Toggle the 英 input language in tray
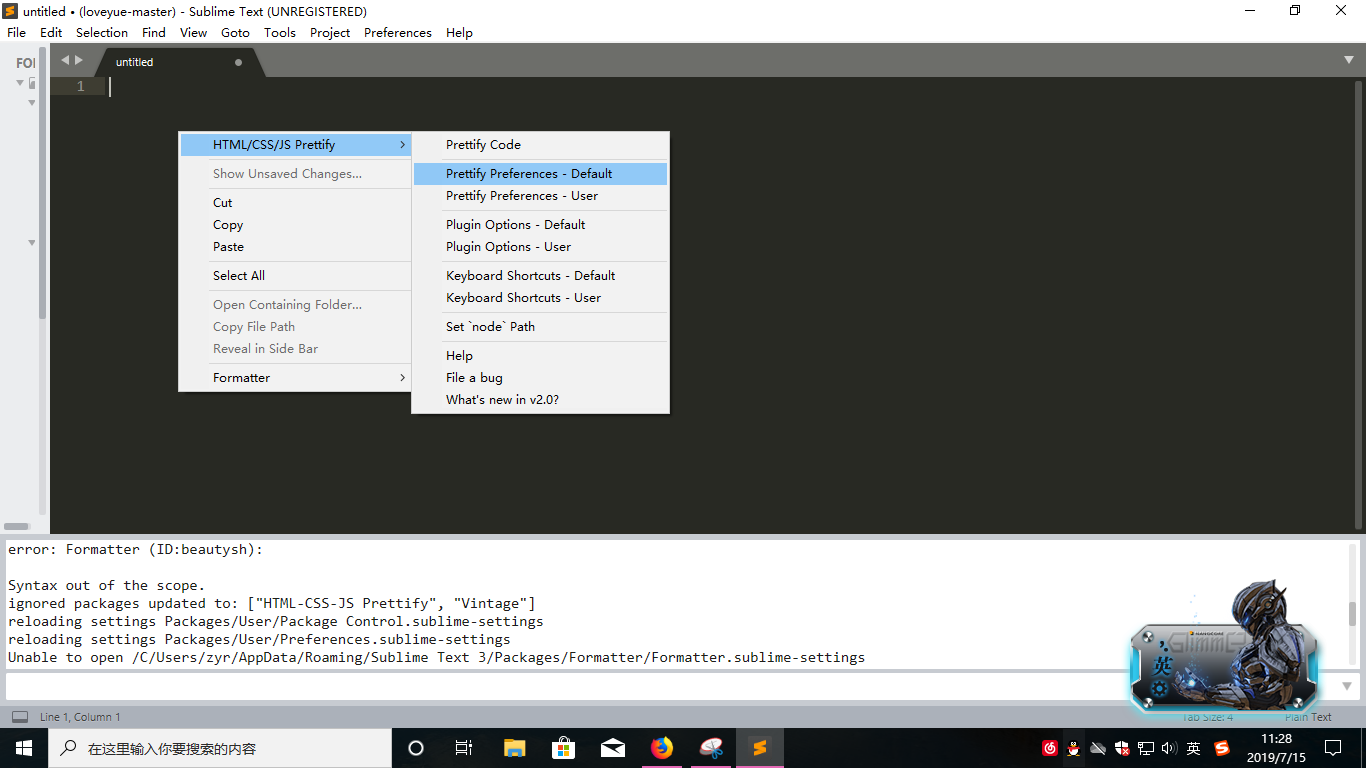The width and height of the screenshot is (1366, 768). pyautogui.click(x=1194, y=748)
